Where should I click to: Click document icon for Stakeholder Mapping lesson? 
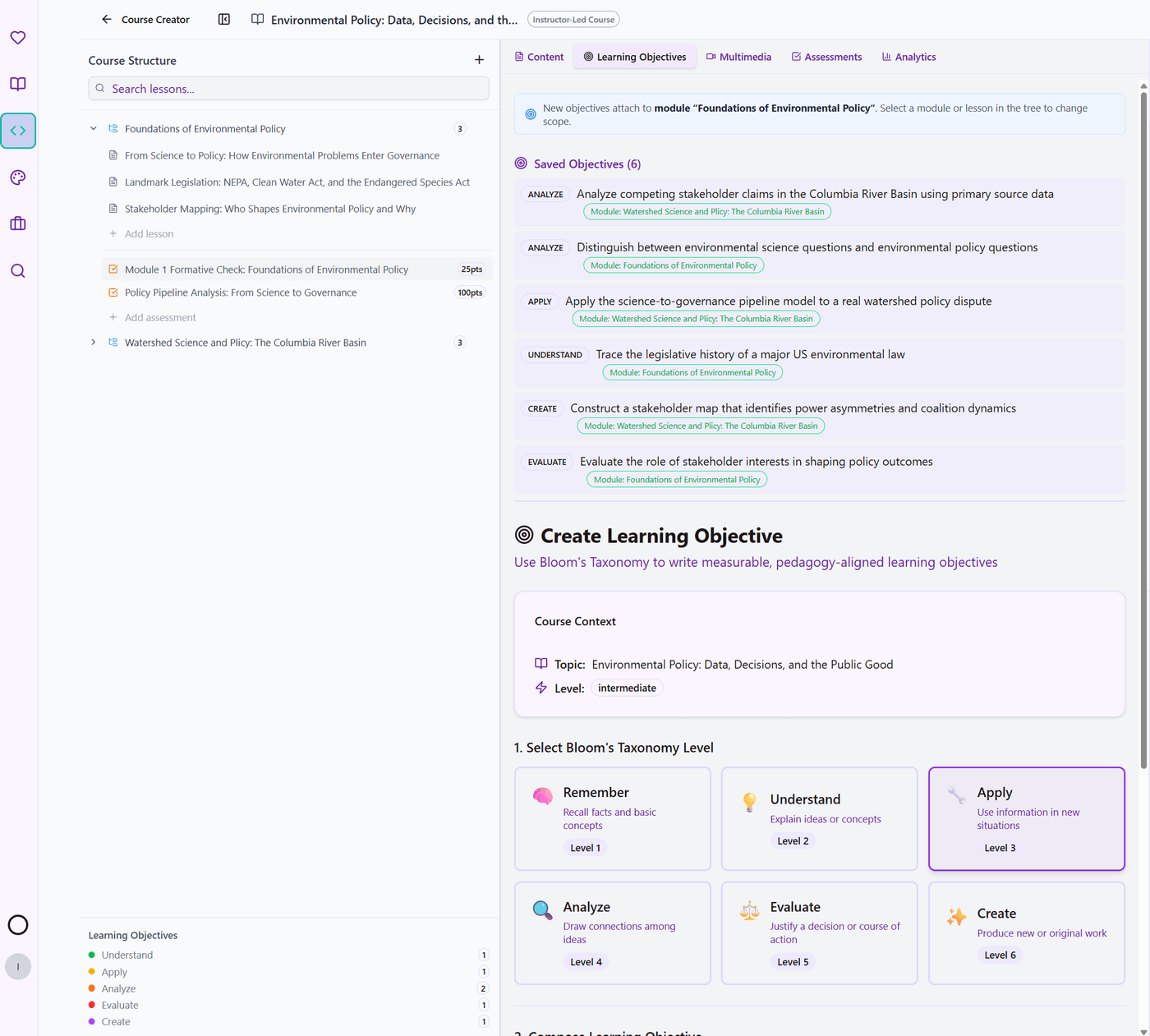pyautogui.click(x=113, y=209)
